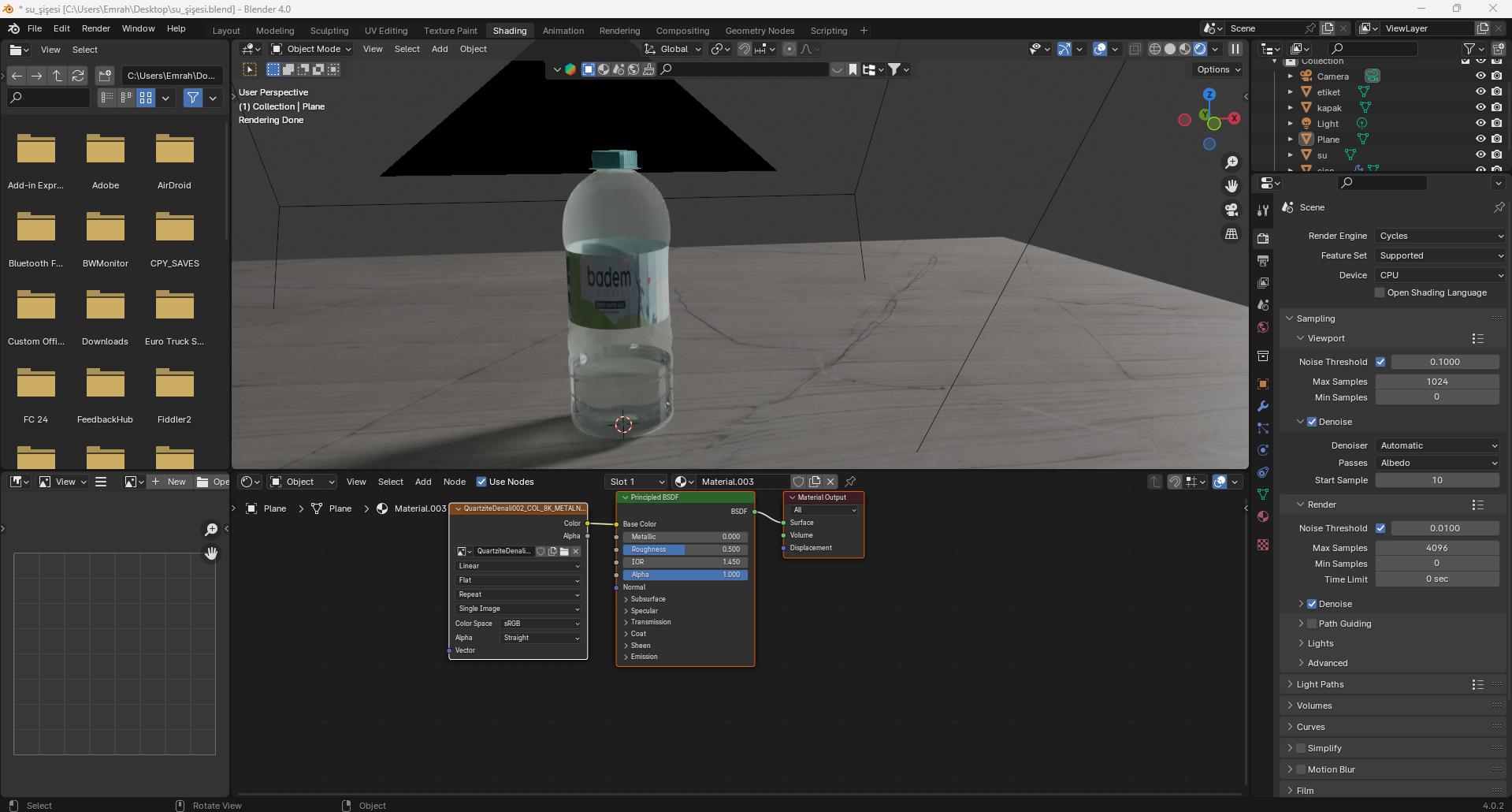Open the View Layer properties tab

point(1263,282)
